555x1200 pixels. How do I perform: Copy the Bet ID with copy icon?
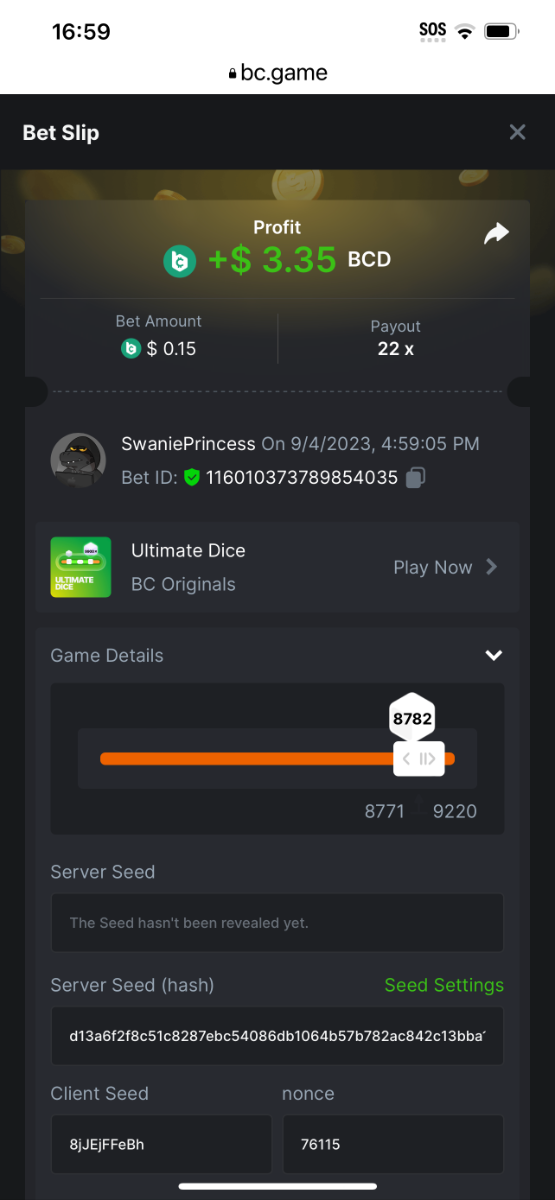(416, 478)
